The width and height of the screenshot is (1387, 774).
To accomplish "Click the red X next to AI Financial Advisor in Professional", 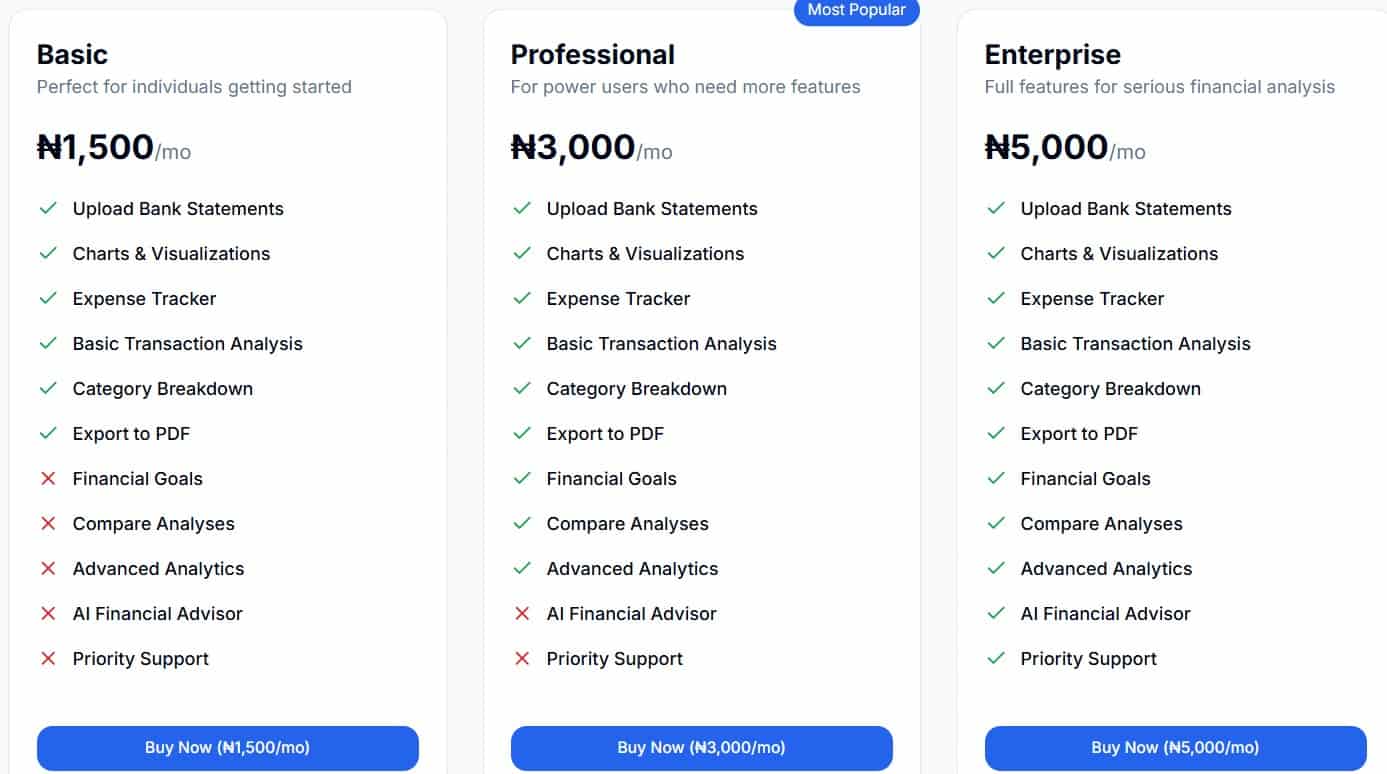I will click(522, 613).
